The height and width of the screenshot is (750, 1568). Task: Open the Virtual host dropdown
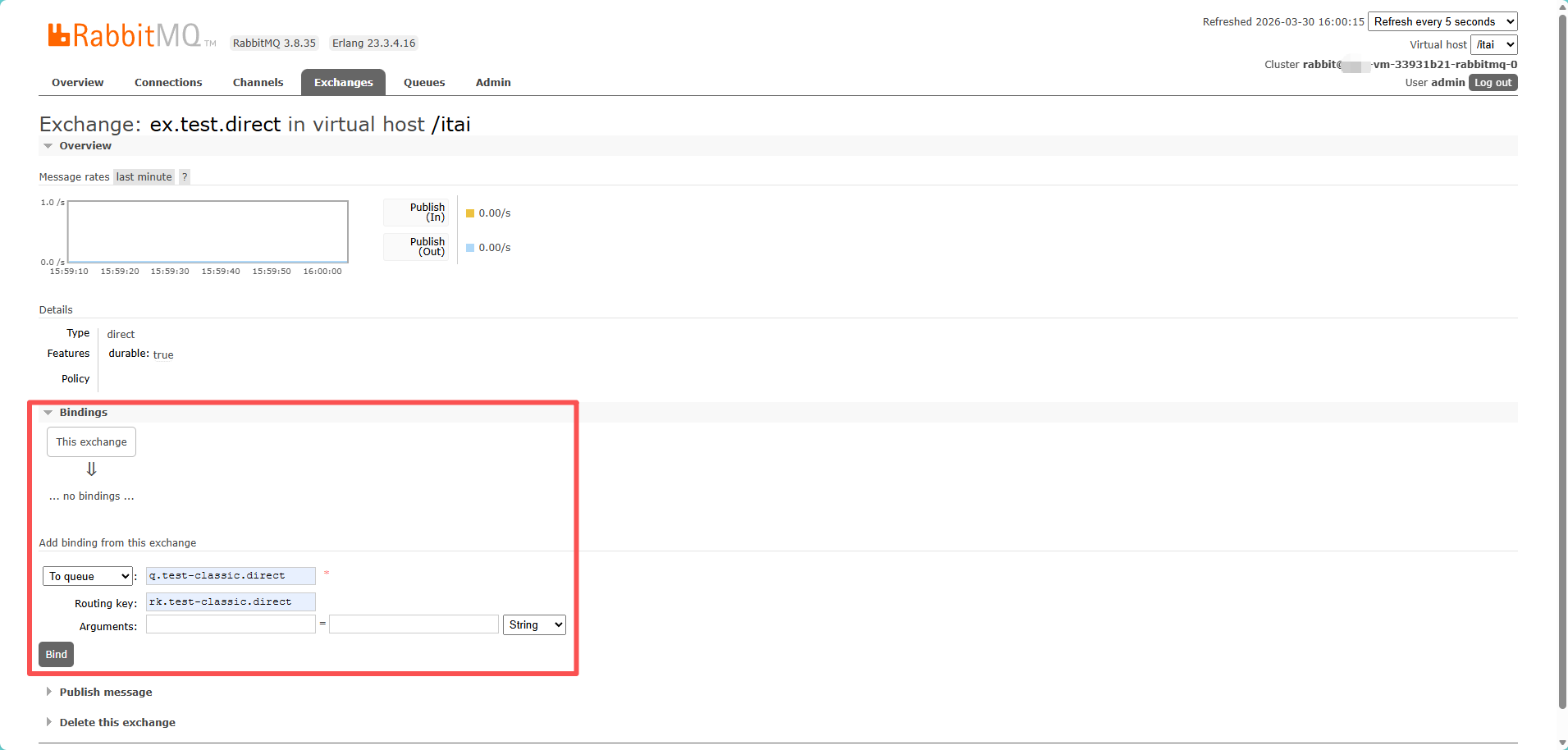click(x=1493, y=45)
